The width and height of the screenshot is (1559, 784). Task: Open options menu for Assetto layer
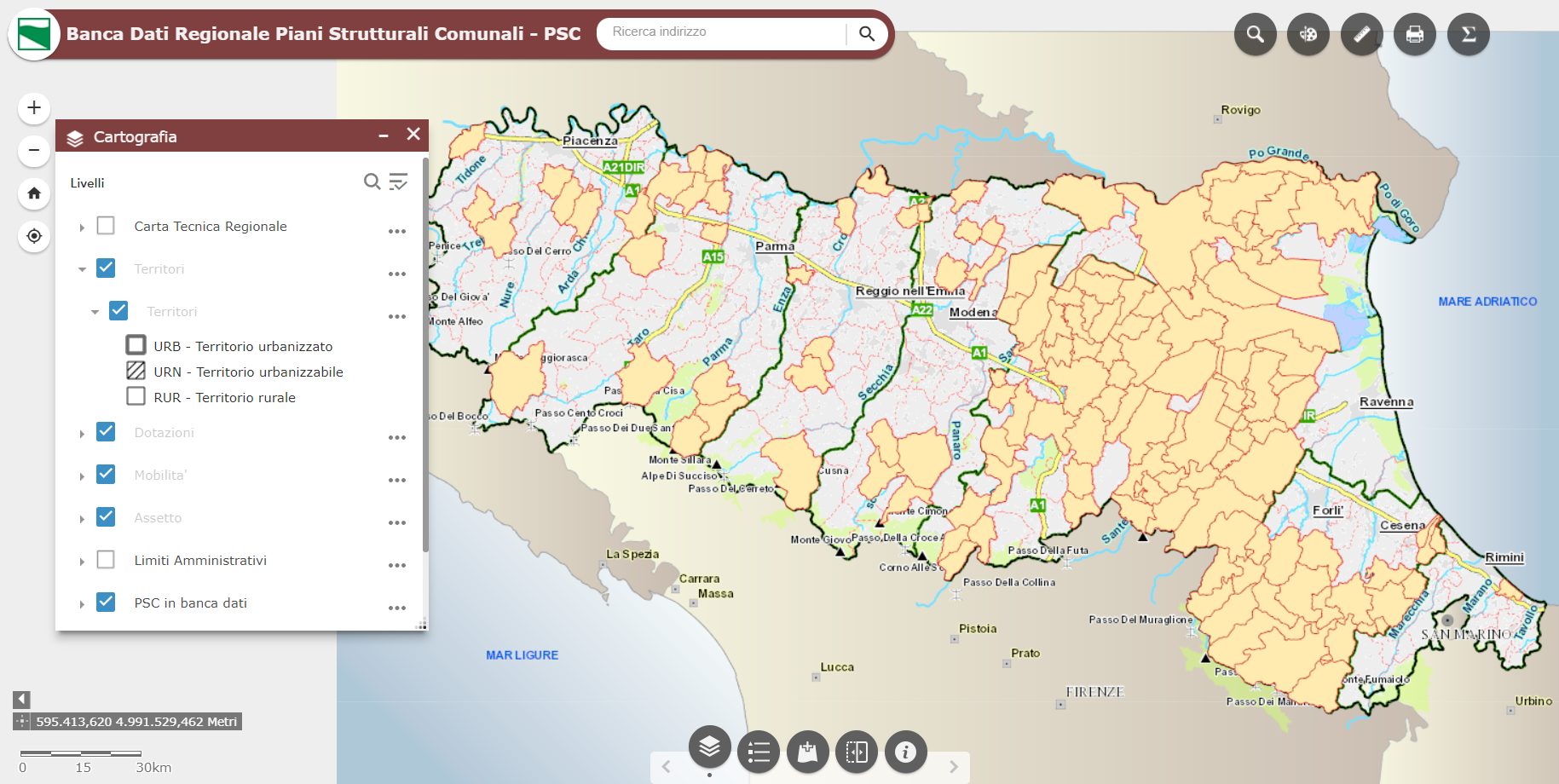[x=397, y=522]
